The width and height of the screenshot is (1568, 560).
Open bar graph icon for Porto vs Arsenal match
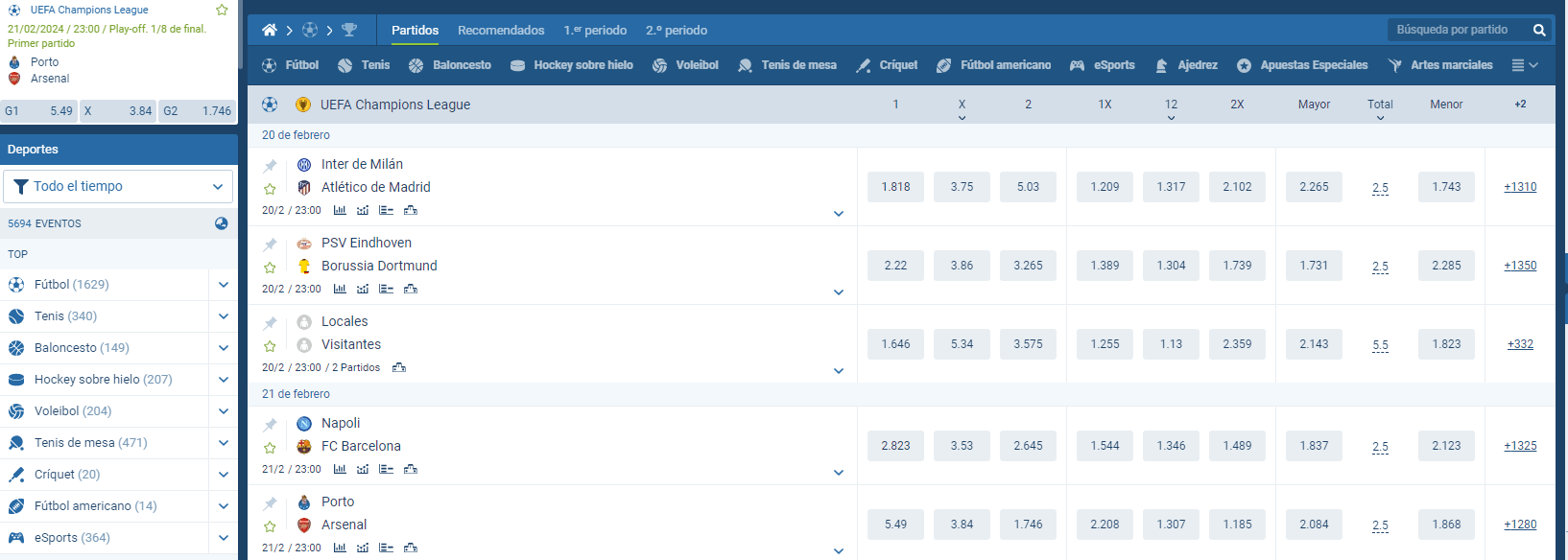(x=363, y=548)
